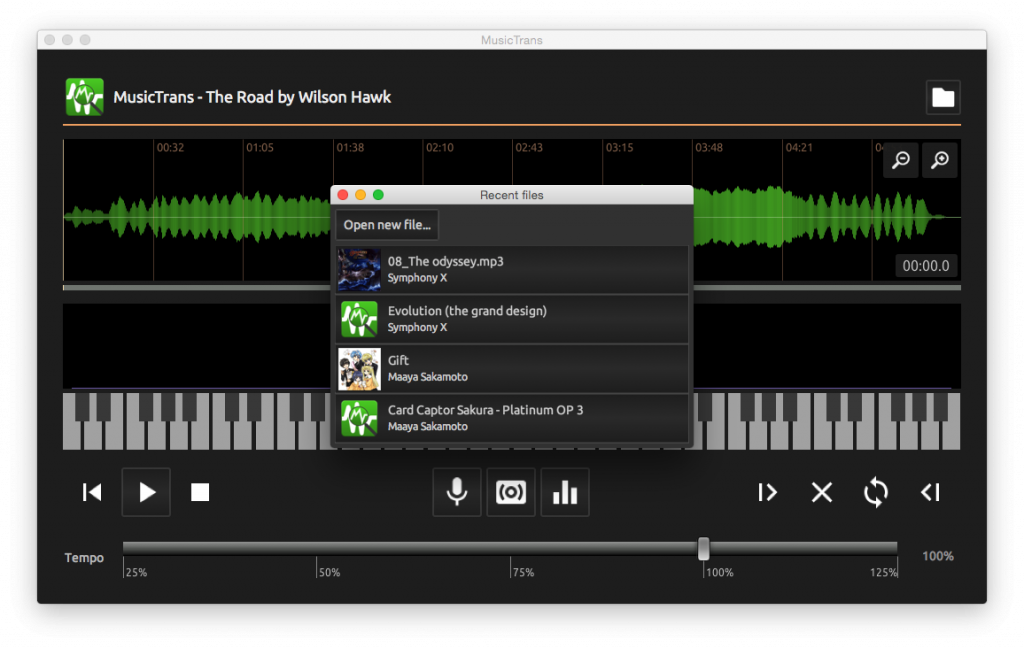The image size is (1024, 648).
Task: Toggle the microphone button
Action: tap(456, 492)
